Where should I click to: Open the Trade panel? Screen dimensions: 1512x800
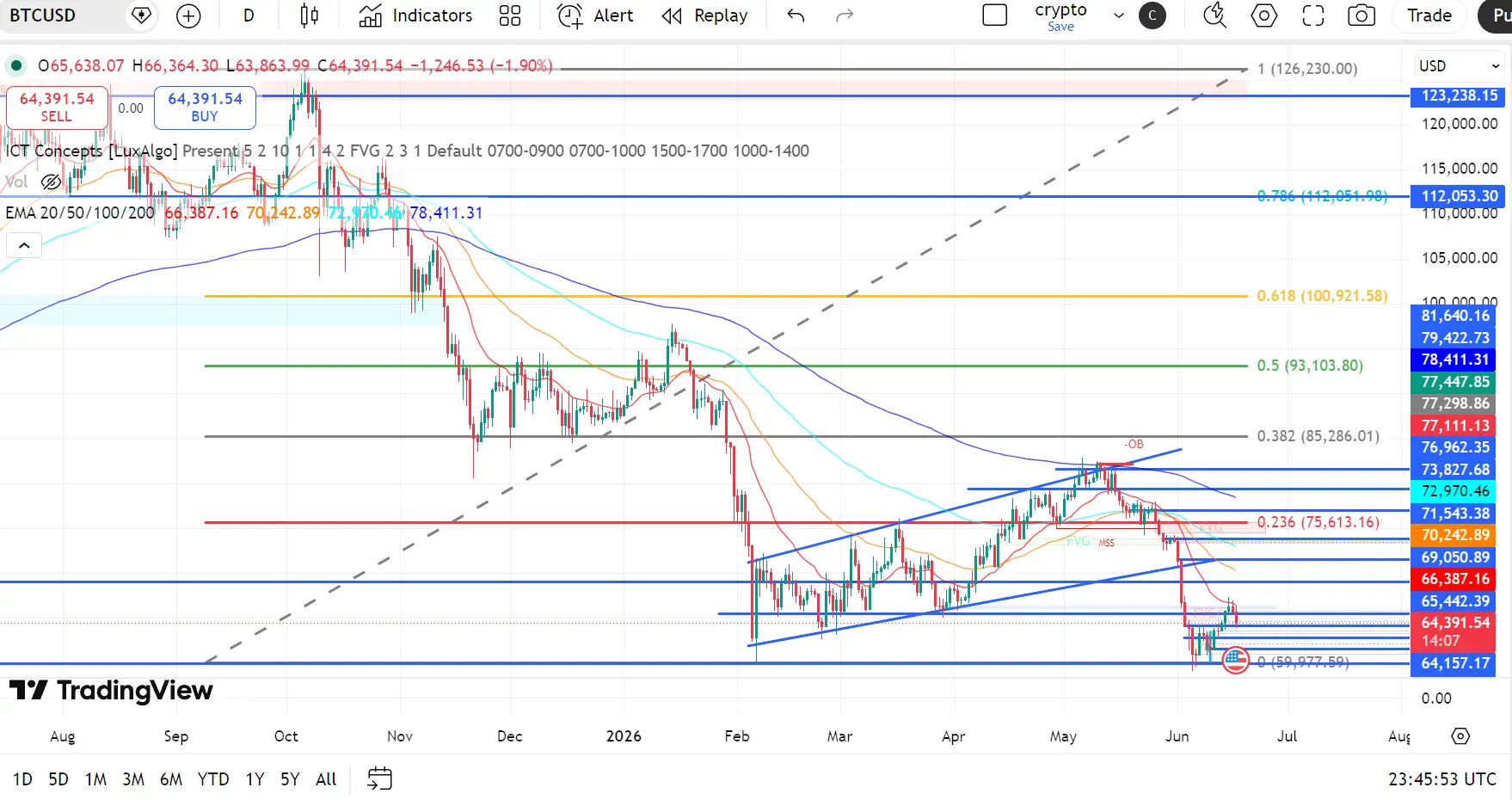1429,15
